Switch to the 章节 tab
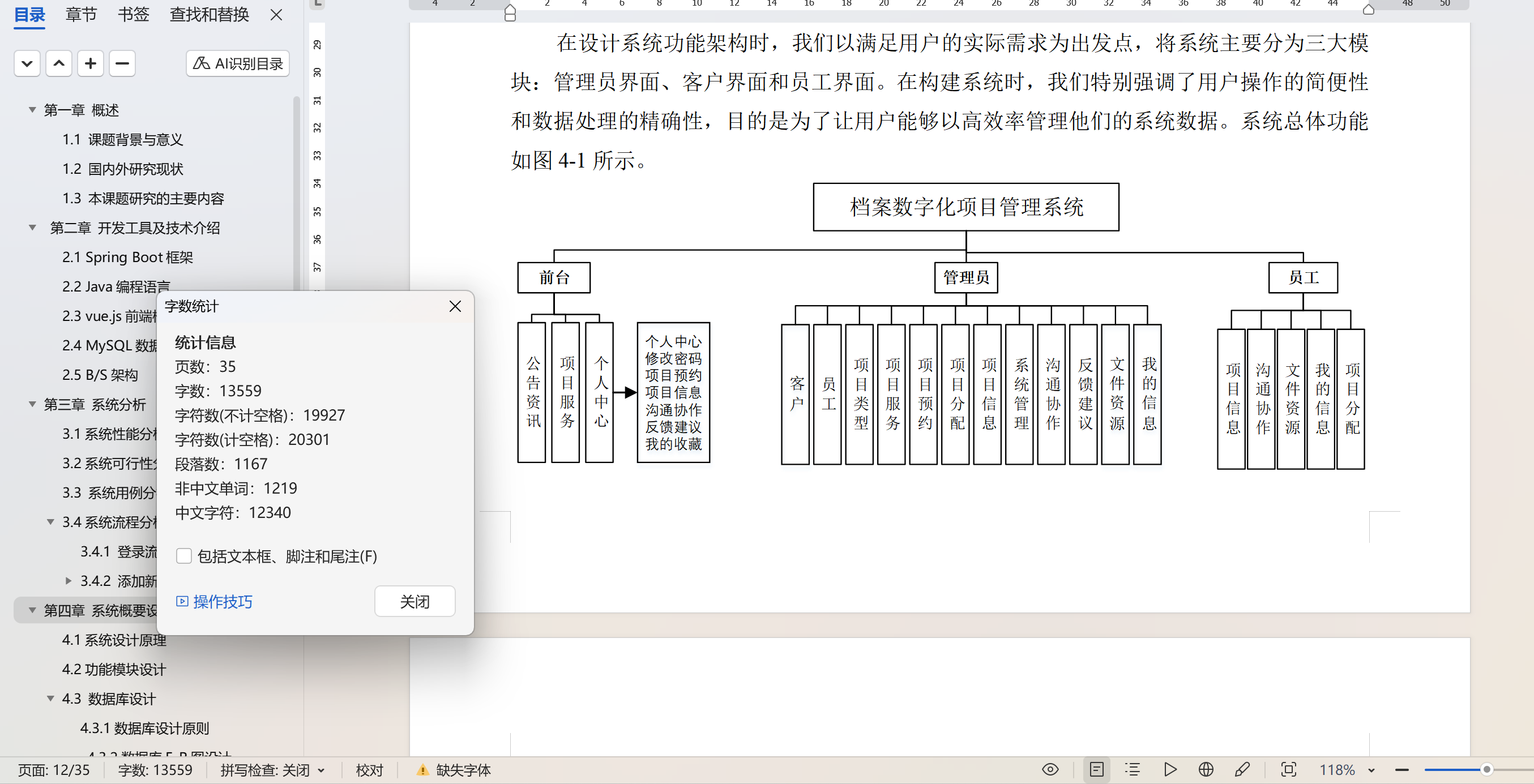The image size is (1534, 784). [x=81, y=15]
